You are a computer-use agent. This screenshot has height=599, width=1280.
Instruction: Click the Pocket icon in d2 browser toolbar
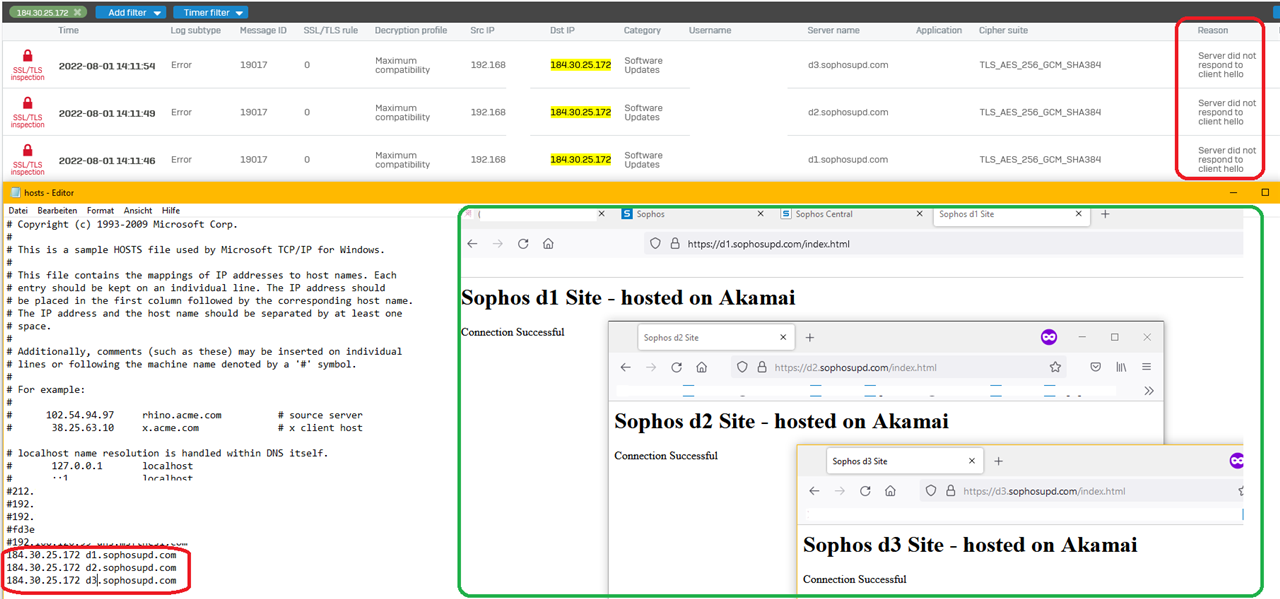[x=1096, y=367]
